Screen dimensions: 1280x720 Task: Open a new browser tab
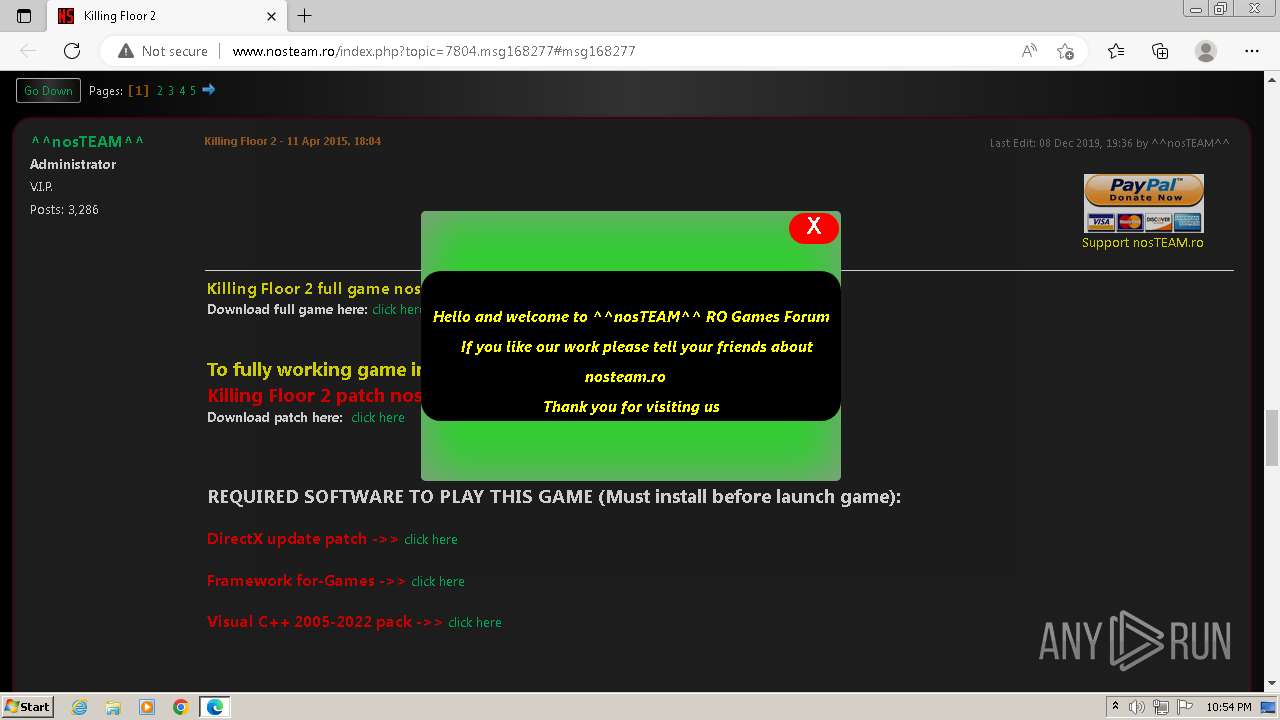pos(305,16)
